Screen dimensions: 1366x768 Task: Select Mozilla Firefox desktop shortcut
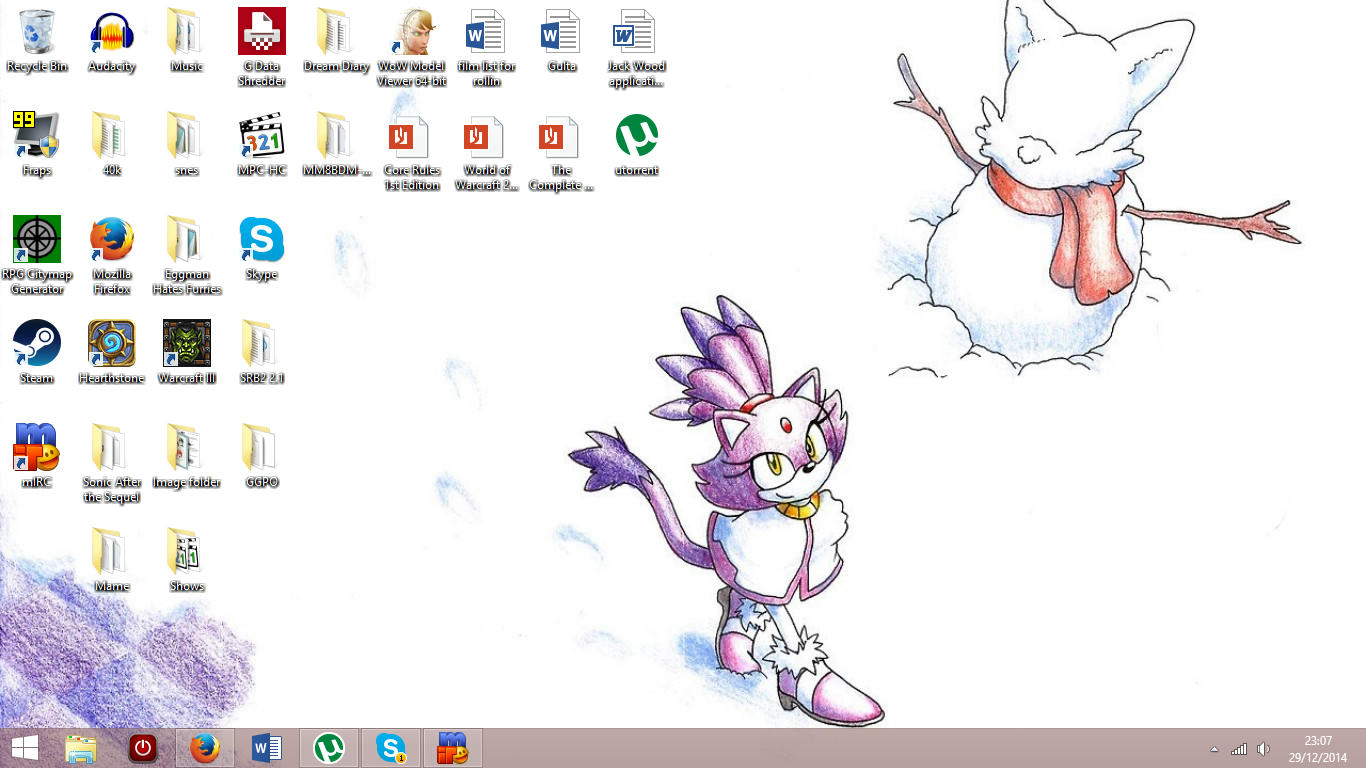112,256
